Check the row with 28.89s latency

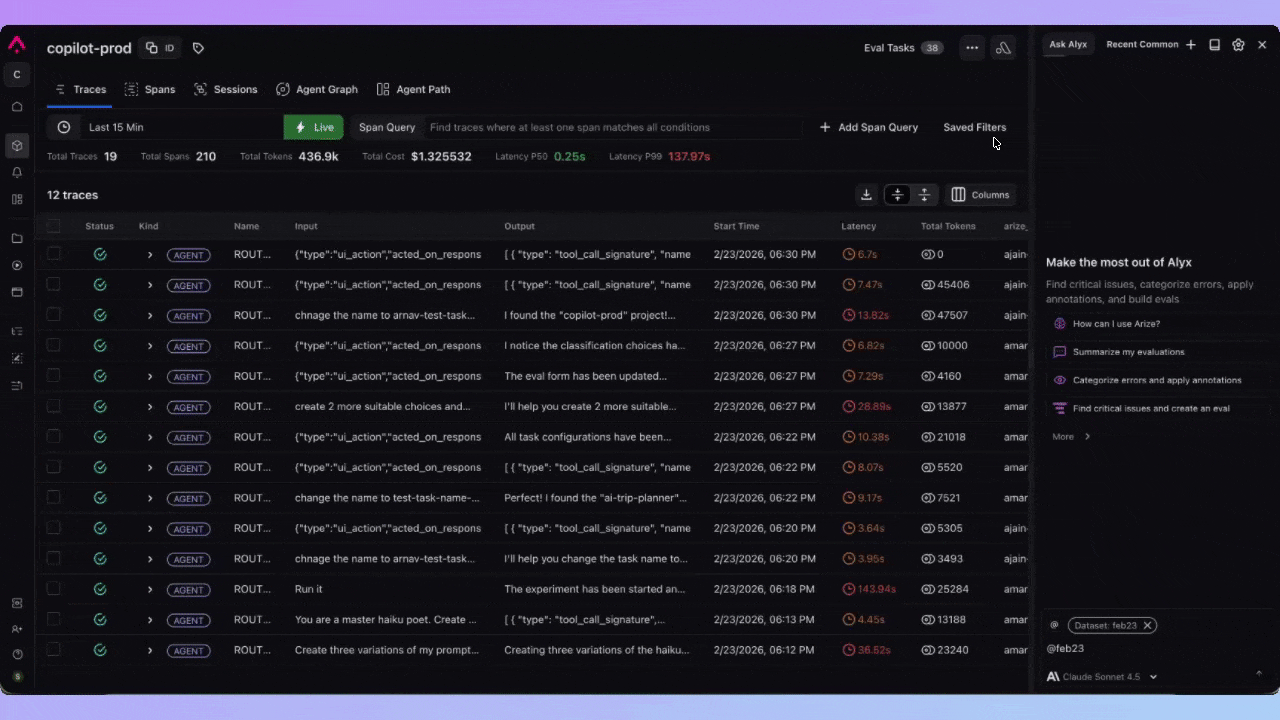point(54,406)
